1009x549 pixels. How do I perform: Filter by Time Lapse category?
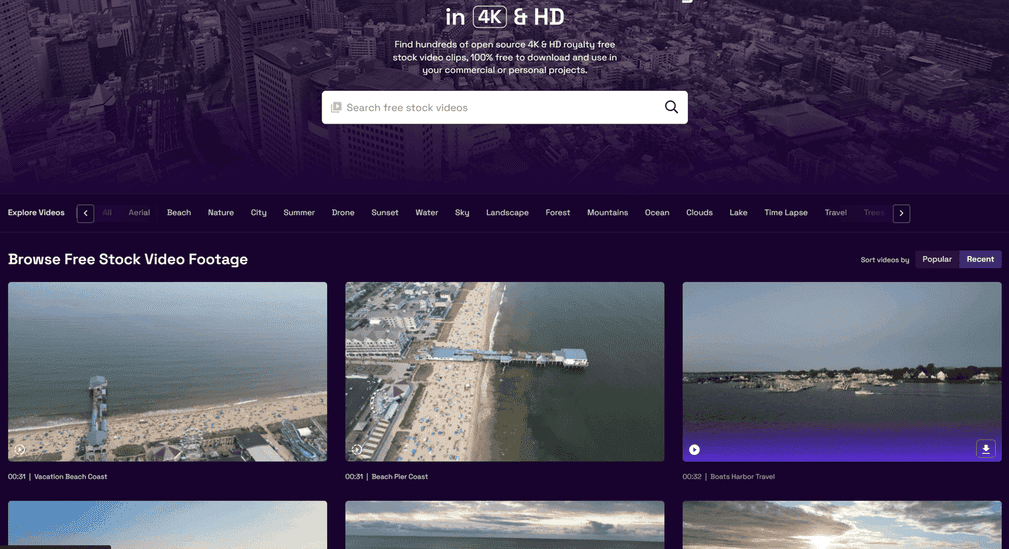[786, 212]
